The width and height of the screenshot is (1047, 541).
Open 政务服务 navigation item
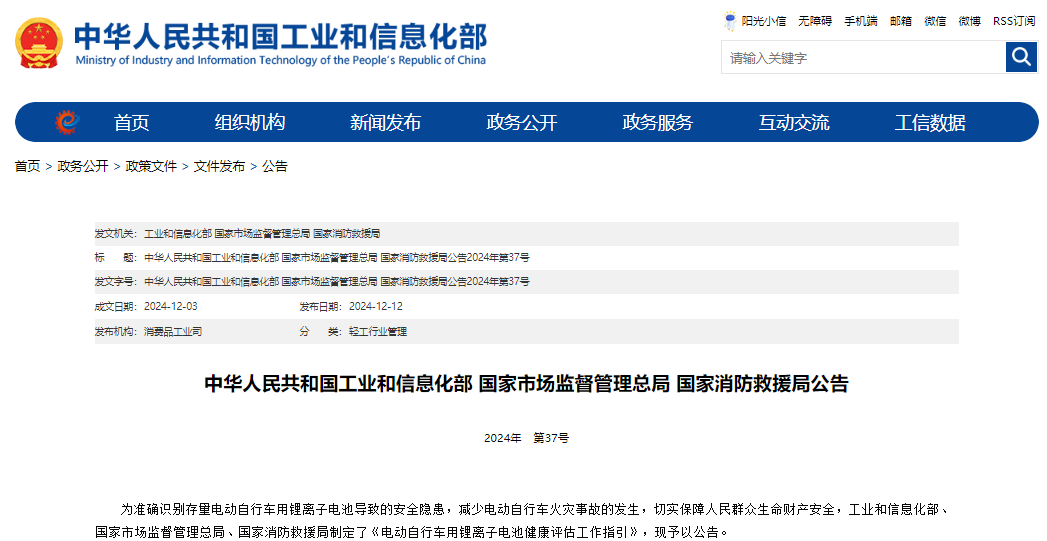(657, 123)
